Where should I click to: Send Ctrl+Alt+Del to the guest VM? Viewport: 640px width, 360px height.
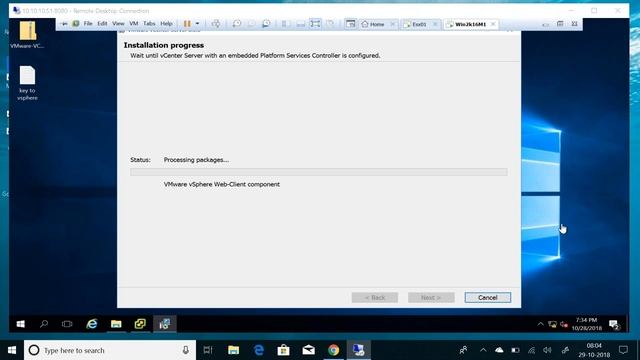pos(216,24)
